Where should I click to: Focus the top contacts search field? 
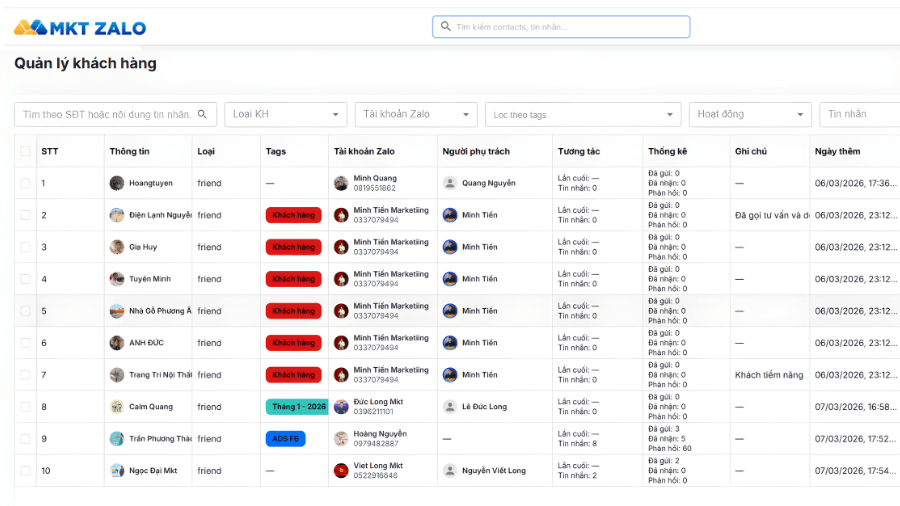tap(561, 27)
